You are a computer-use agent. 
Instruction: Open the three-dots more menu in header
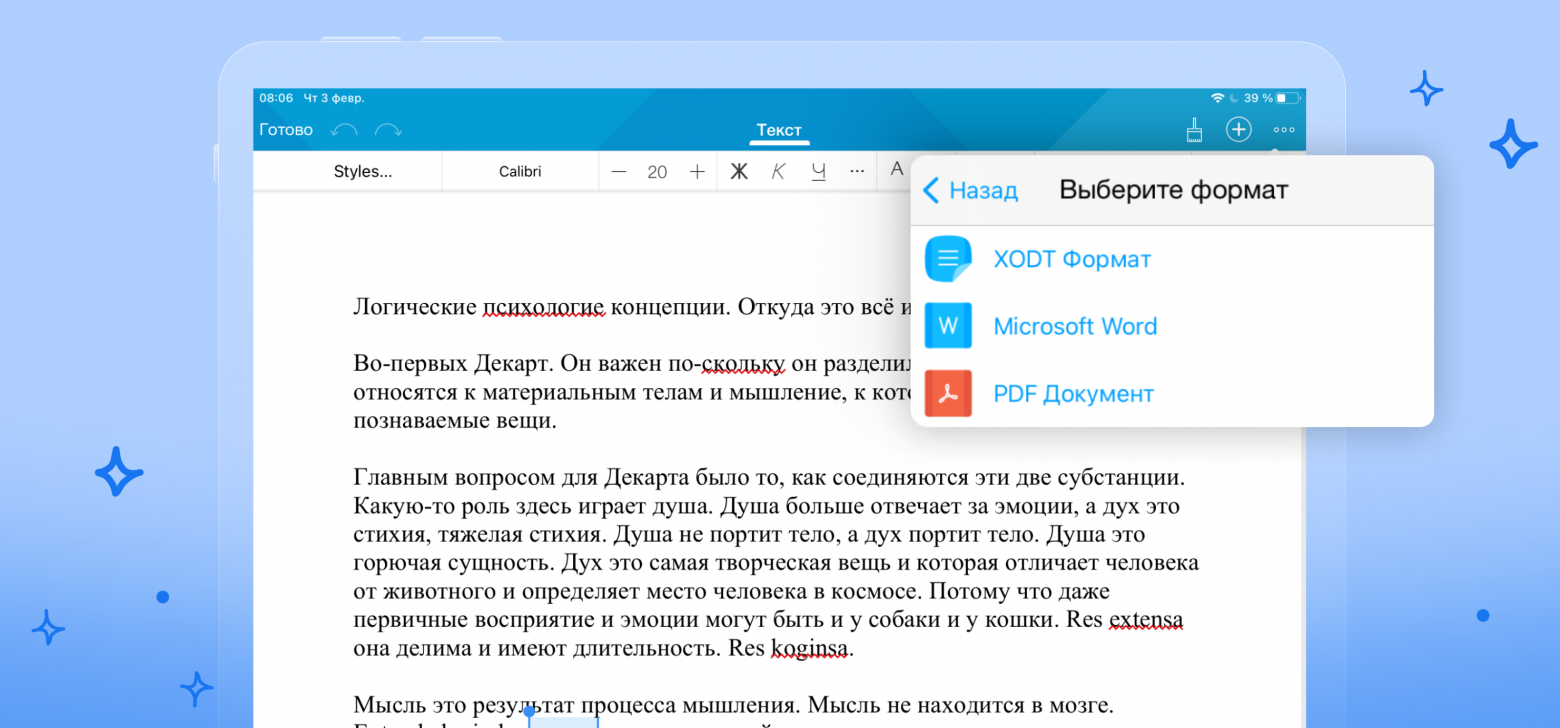(1284, 130)
